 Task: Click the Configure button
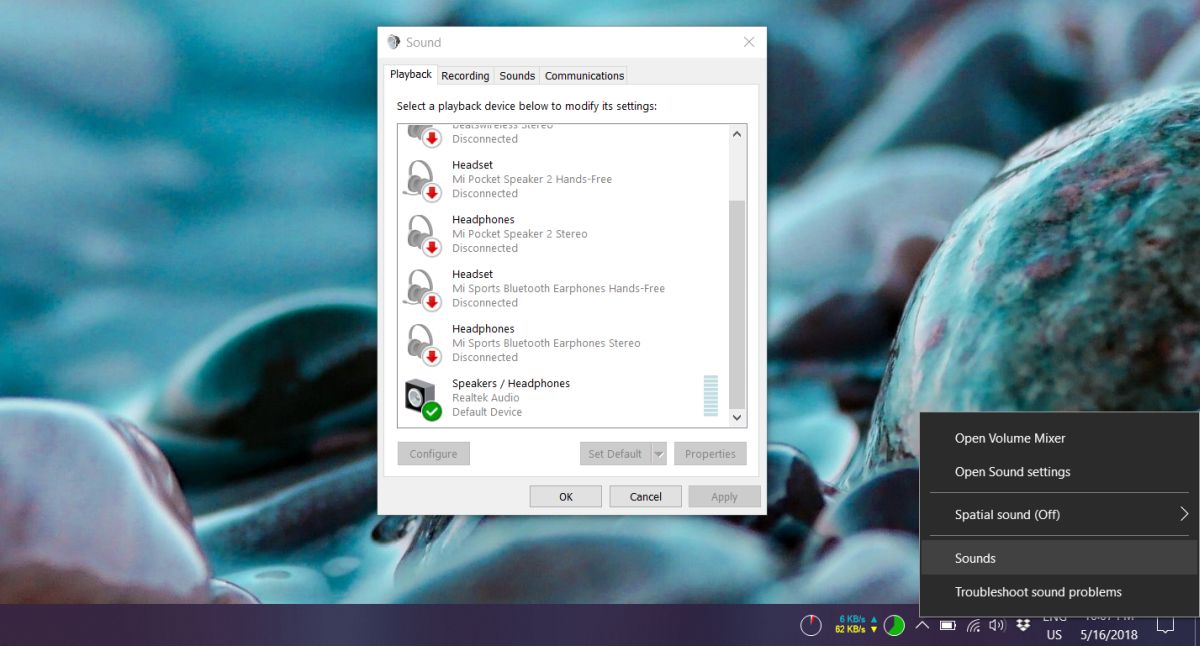pyautogui.click(x=433, y=454)
